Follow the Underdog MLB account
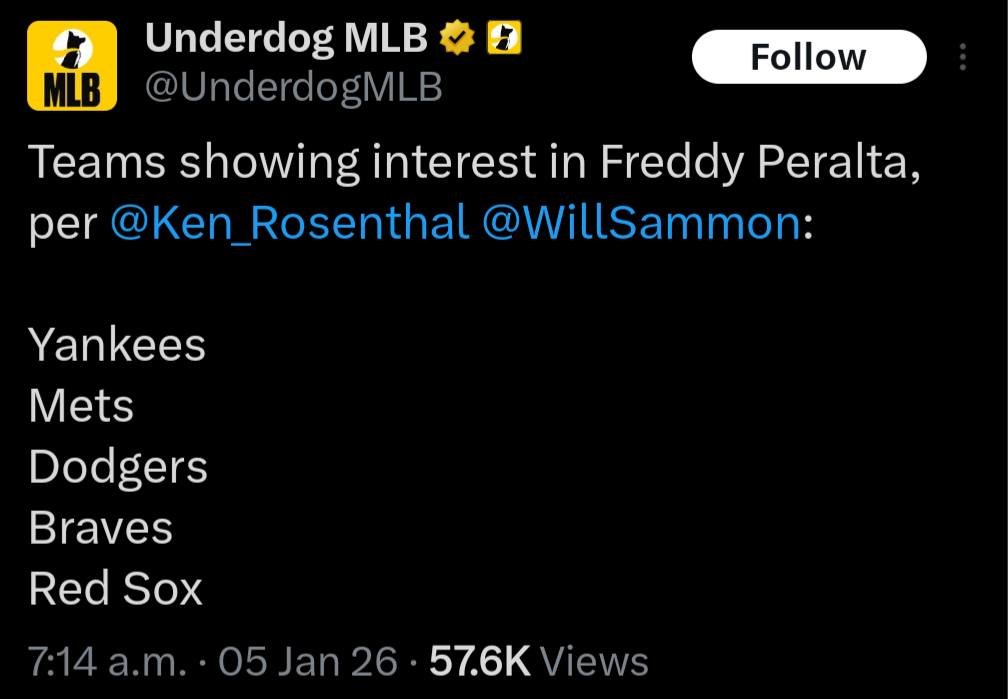 (808, 57)
